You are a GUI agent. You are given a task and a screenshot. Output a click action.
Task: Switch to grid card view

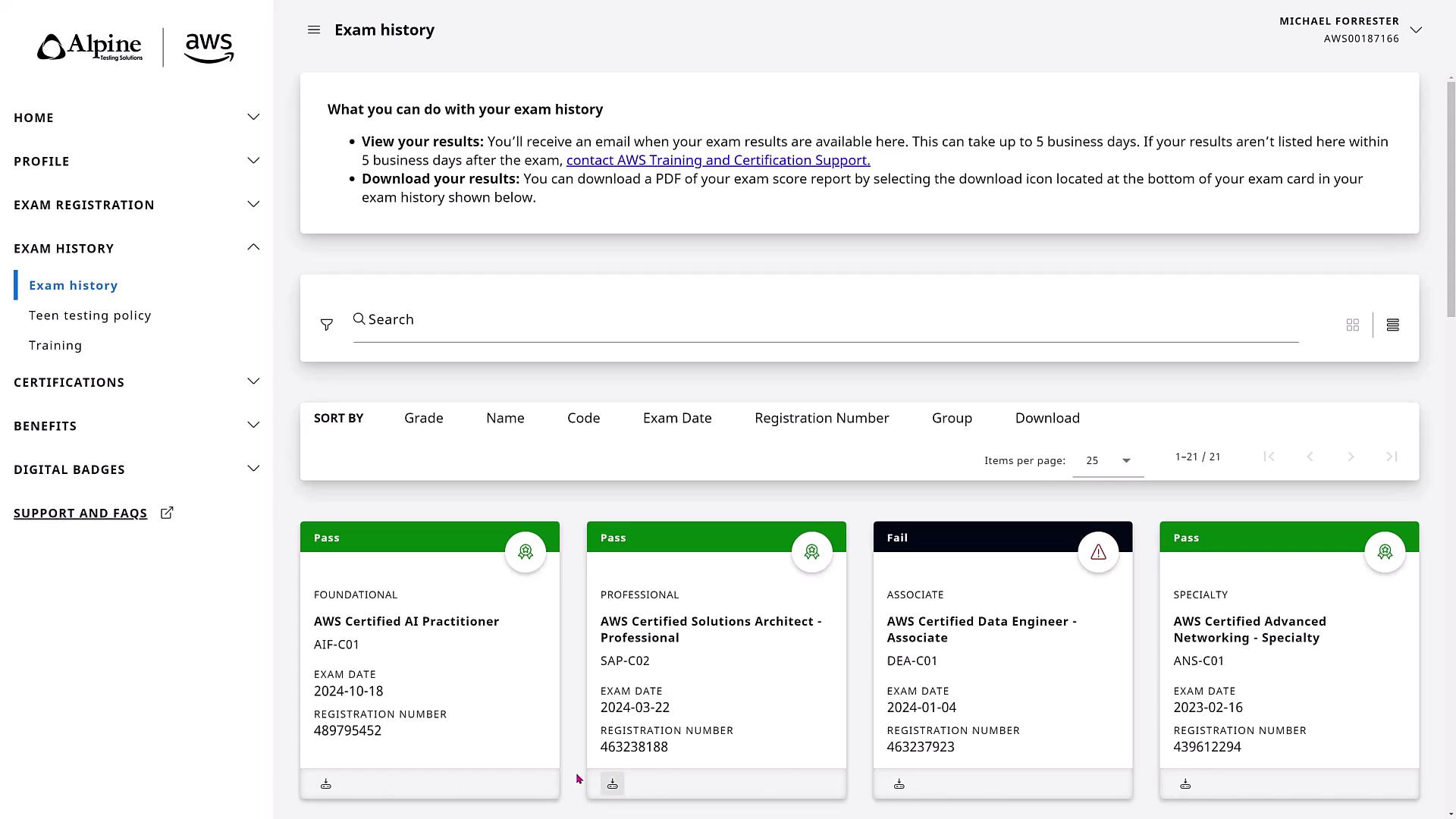tap(1352, 325)
